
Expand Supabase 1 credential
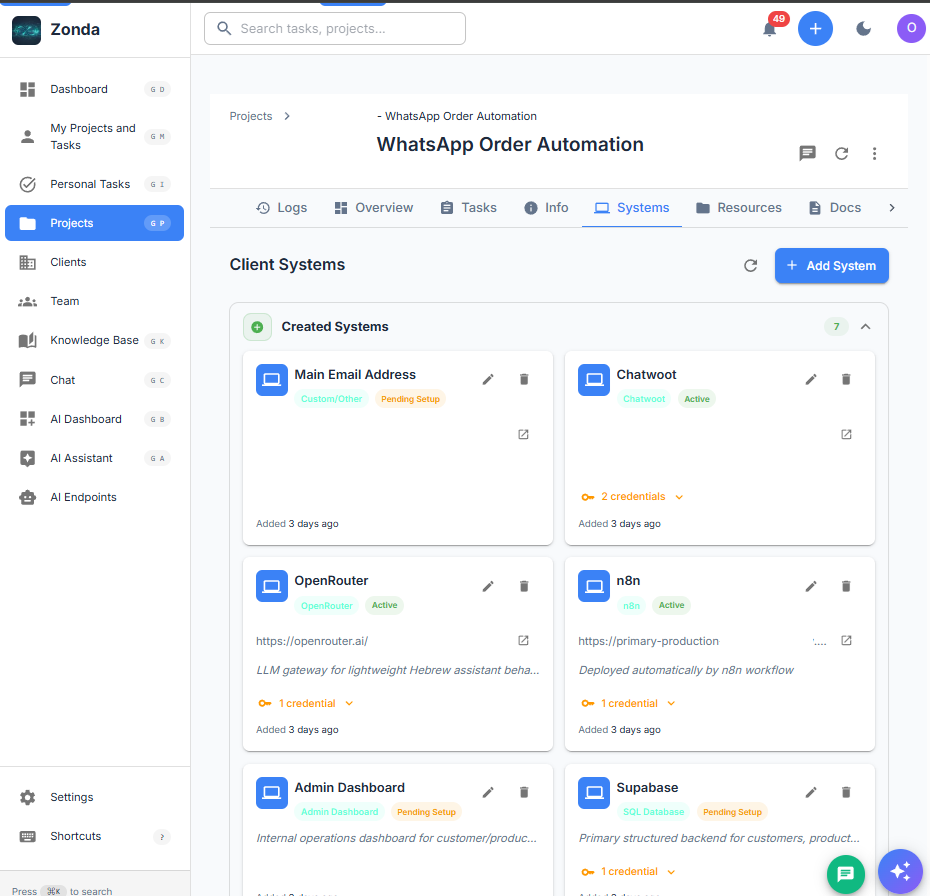click(628, 872)
